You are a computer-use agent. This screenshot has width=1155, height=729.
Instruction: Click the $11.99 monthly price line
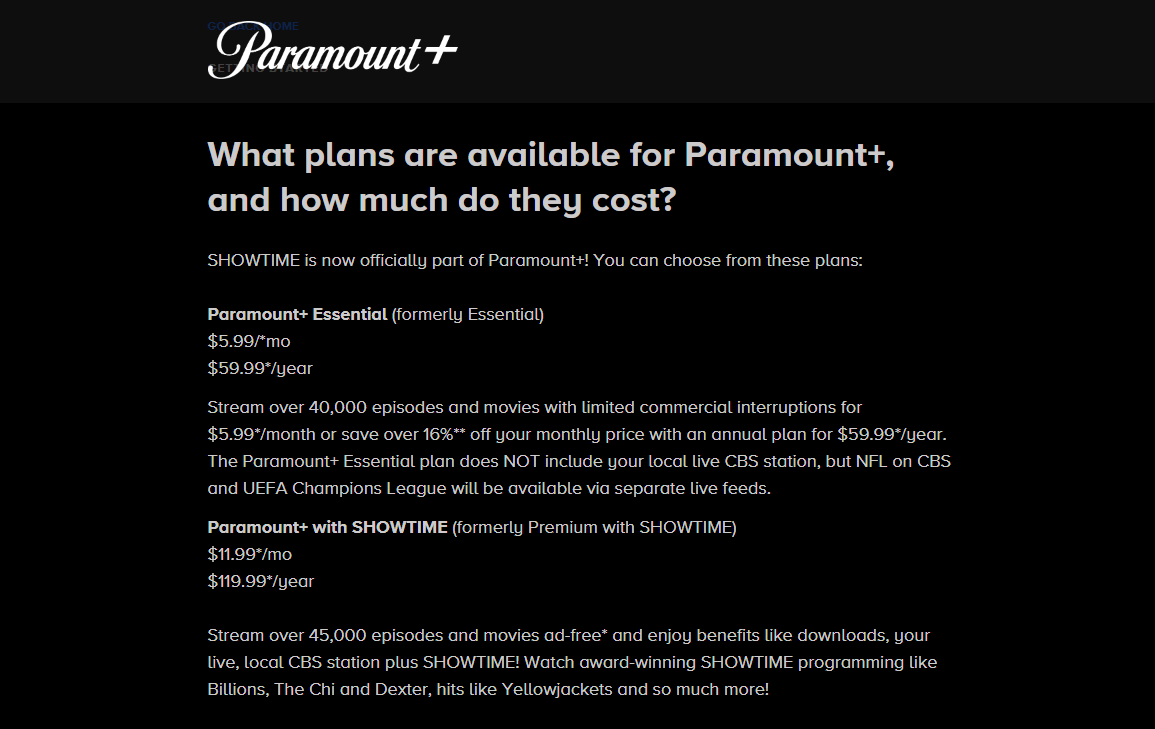[250, 554]
